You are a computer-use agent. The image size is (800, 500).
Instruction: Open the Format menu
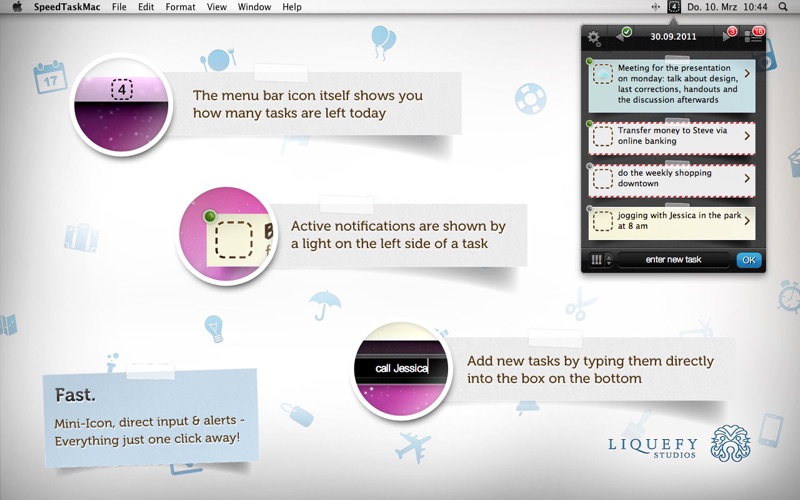tap(180, 7)
